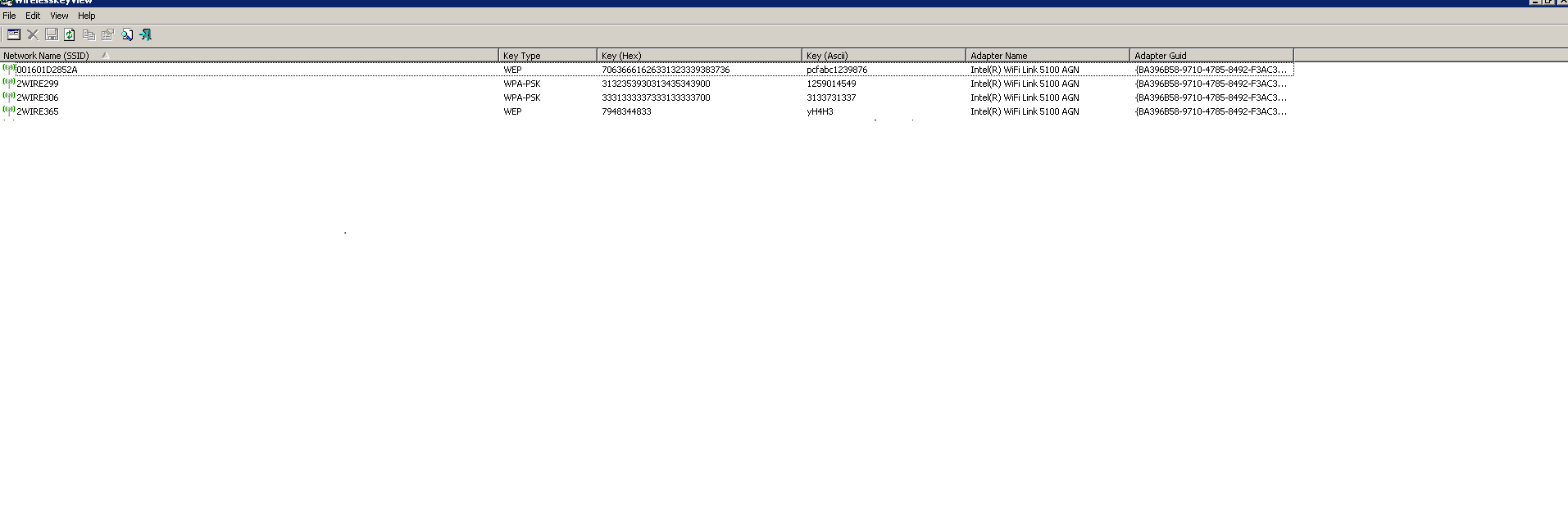
Task: Click the Find magnifier toolbar icon
Action: point(127,34)
